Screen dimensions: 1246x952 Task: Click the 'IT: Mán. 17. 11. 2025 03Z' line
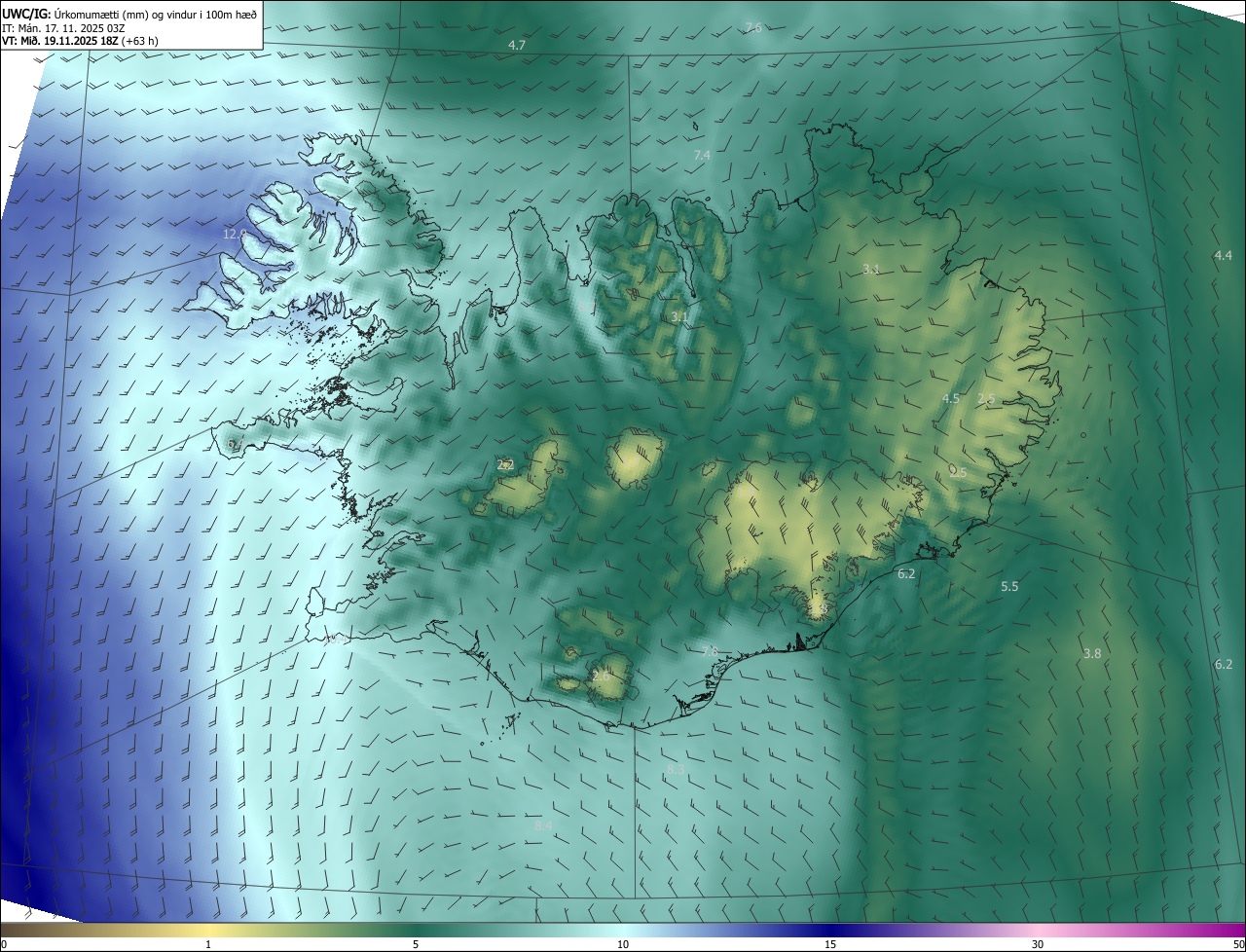63,27
